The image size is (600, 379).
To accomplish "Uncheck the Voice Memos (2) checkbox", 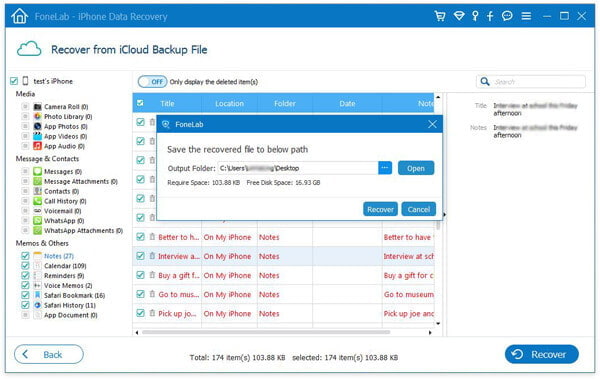I will 25,286.
